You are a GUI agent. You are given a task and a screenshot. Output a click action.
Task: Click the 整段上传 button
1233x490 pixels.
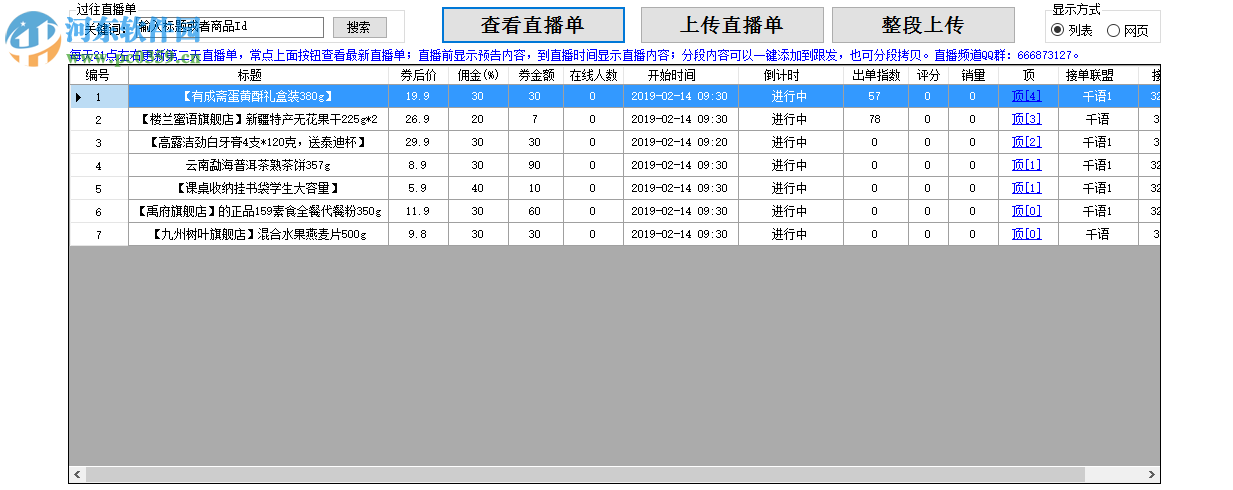click(x=923, y=25)
